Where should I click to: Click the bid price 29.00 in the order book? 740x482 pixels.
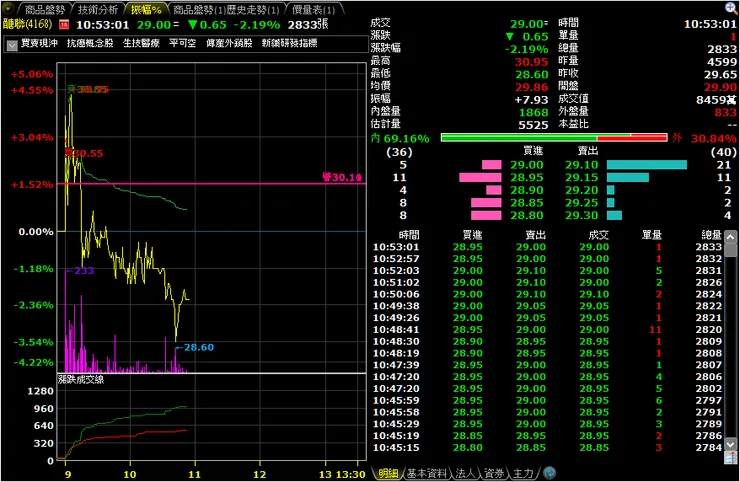click(527, 165)
